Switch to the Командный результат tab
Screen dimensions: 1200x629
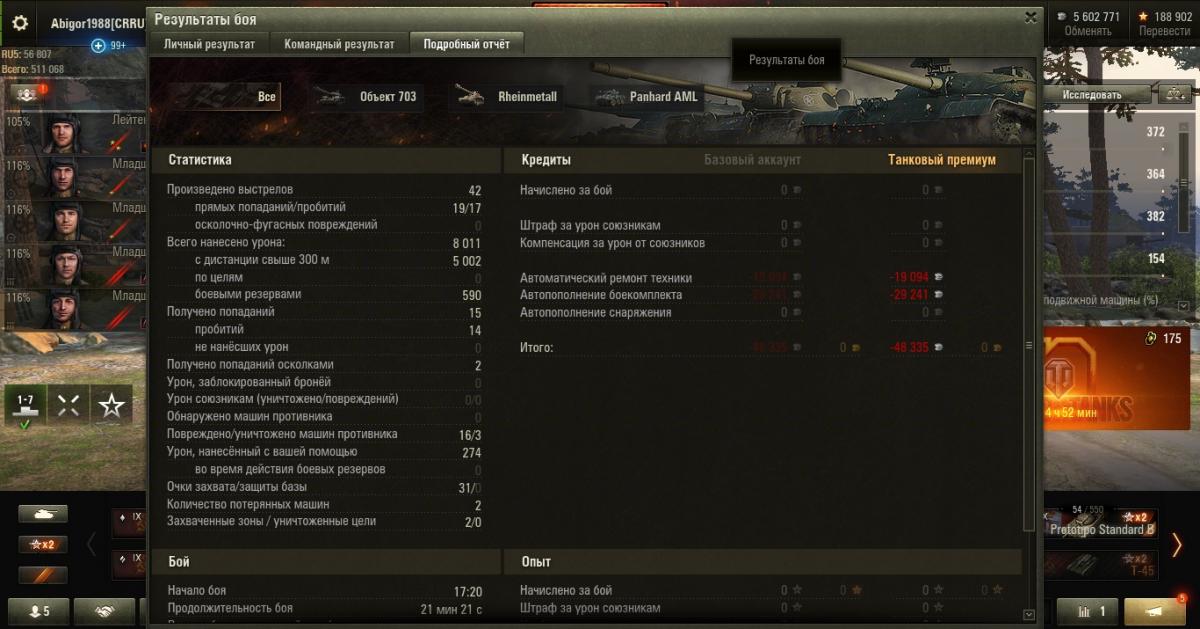tap(339, 44)
